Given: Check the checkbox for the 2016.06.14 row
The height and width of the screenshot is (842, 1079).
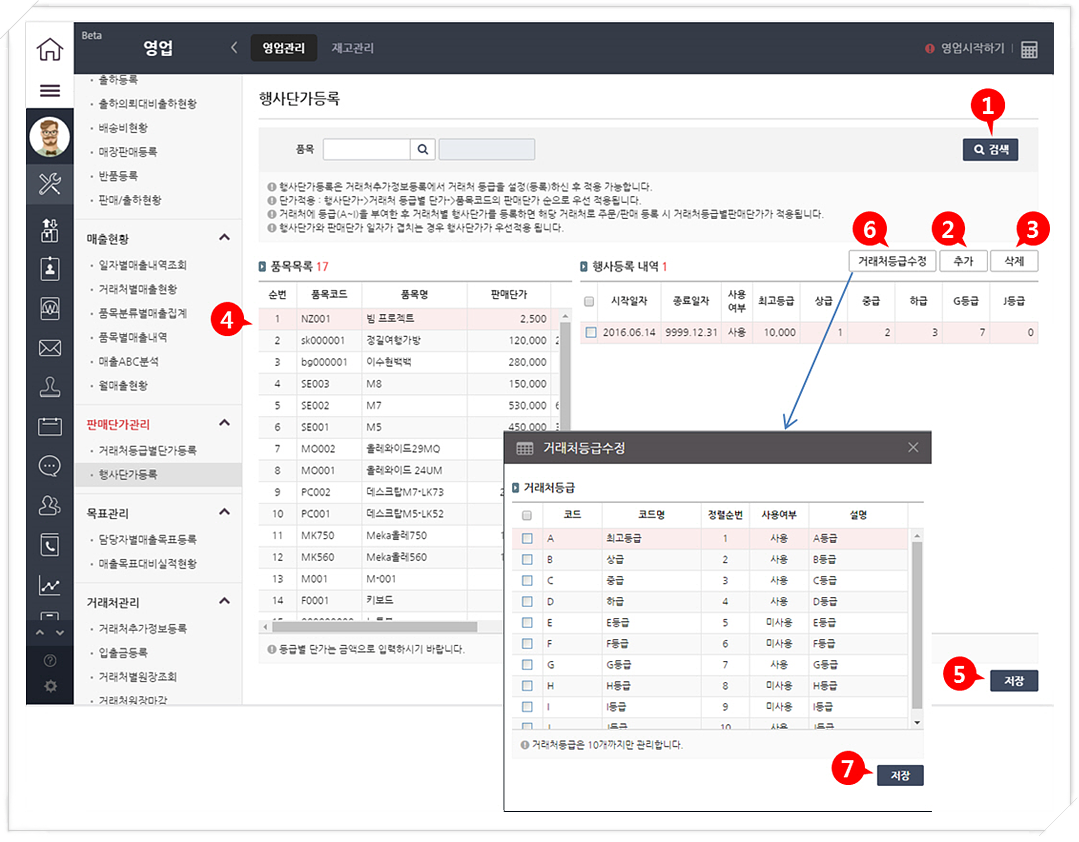Looking at the screenshot, I should 590,333.
